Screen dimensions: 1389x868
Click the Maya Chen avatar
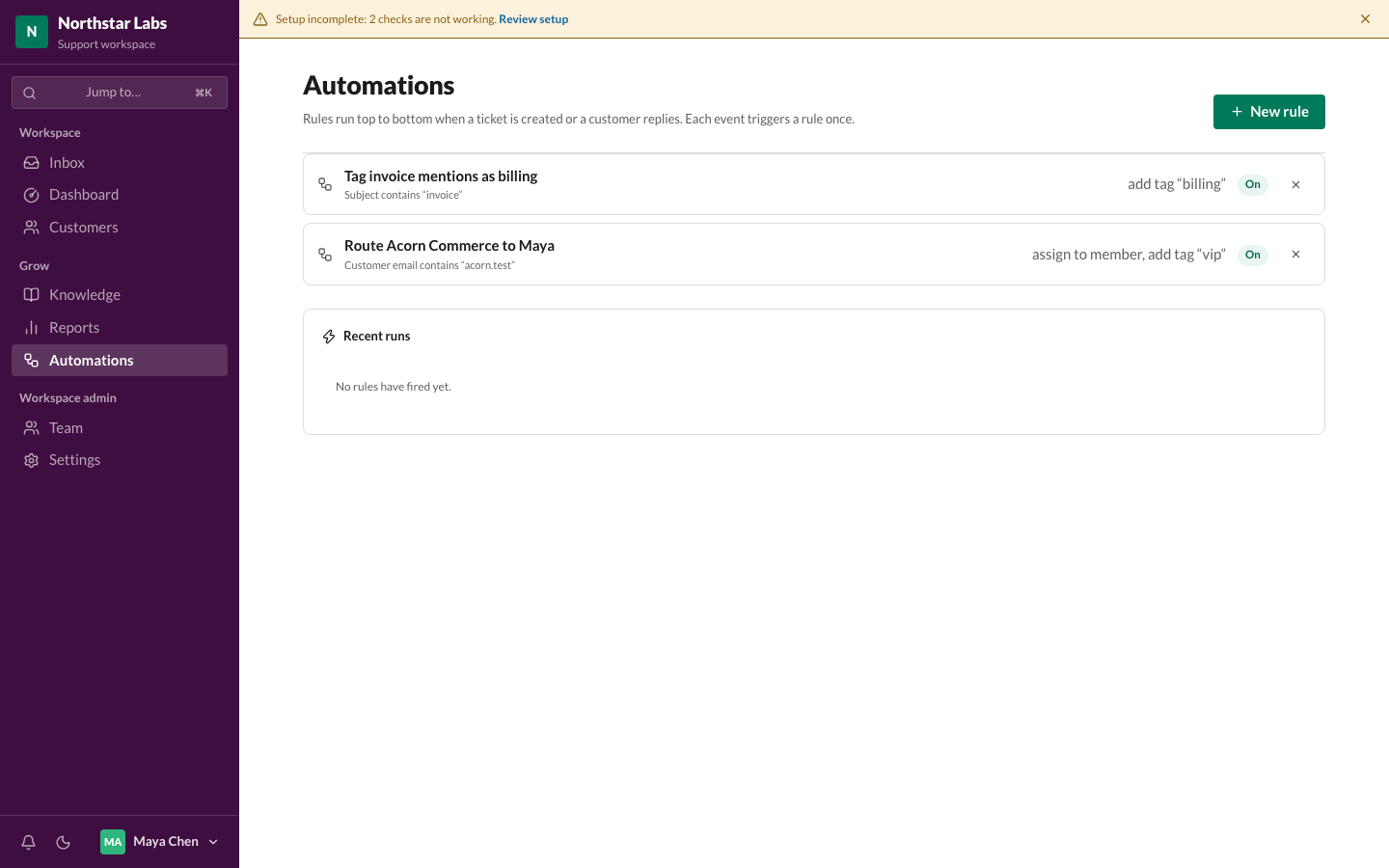tap(113, 842)
